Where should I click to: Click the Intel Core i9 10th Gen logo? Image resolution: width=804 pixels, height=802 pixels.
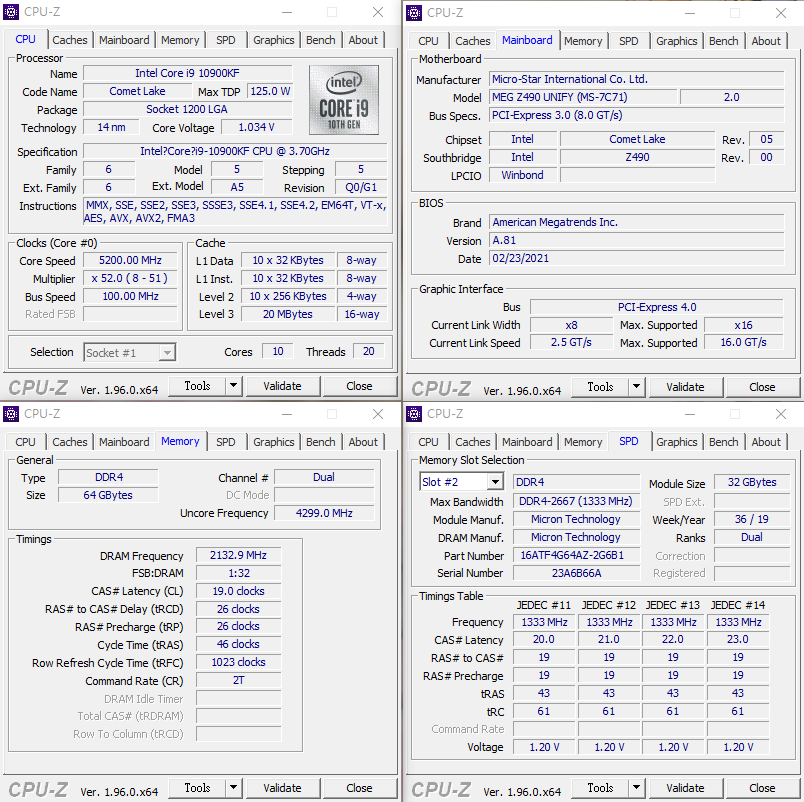pyautogui.click(x=344, y=100)
